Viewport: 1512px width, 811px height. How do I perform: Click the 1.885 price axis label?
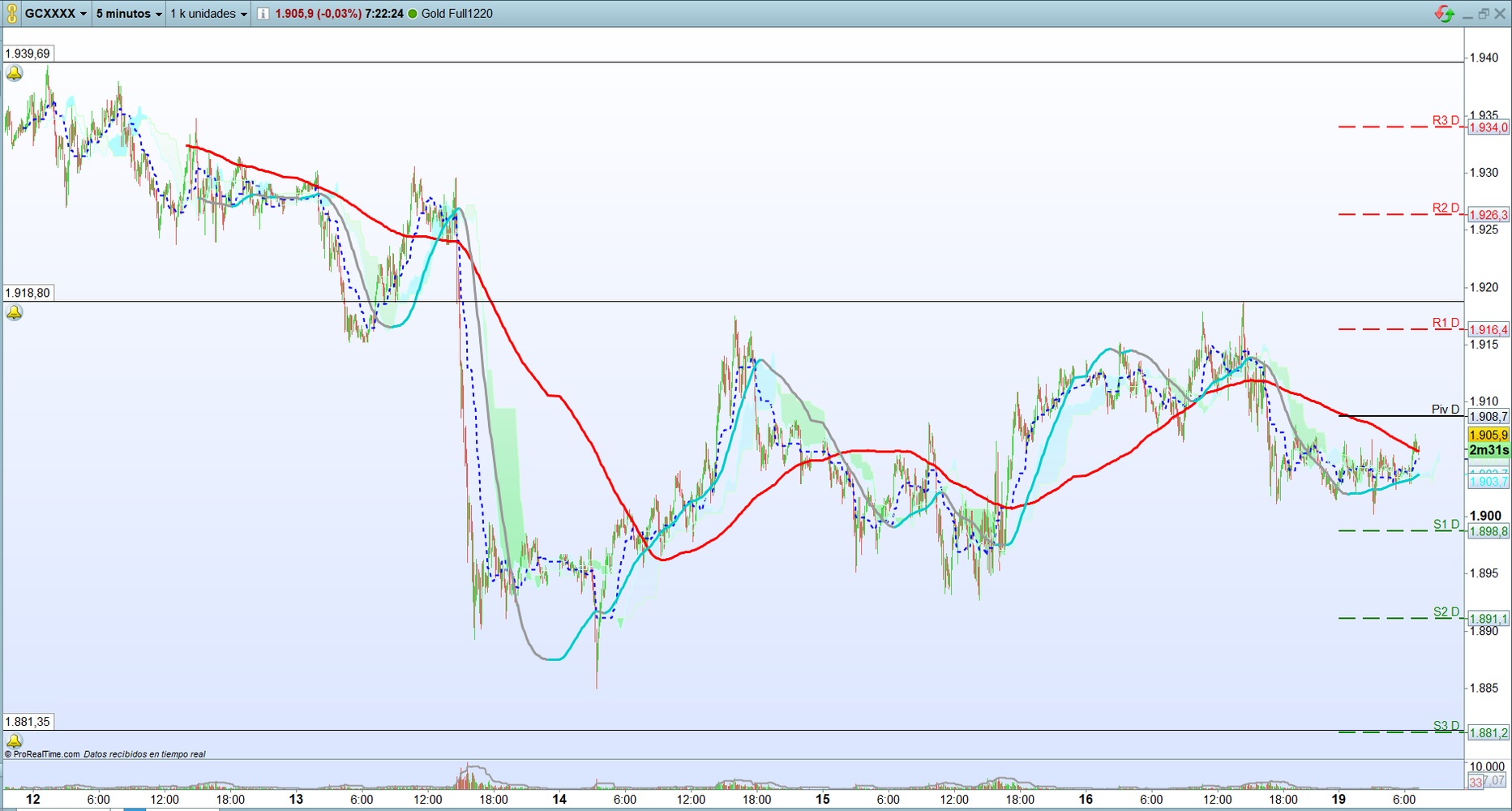1484,689
